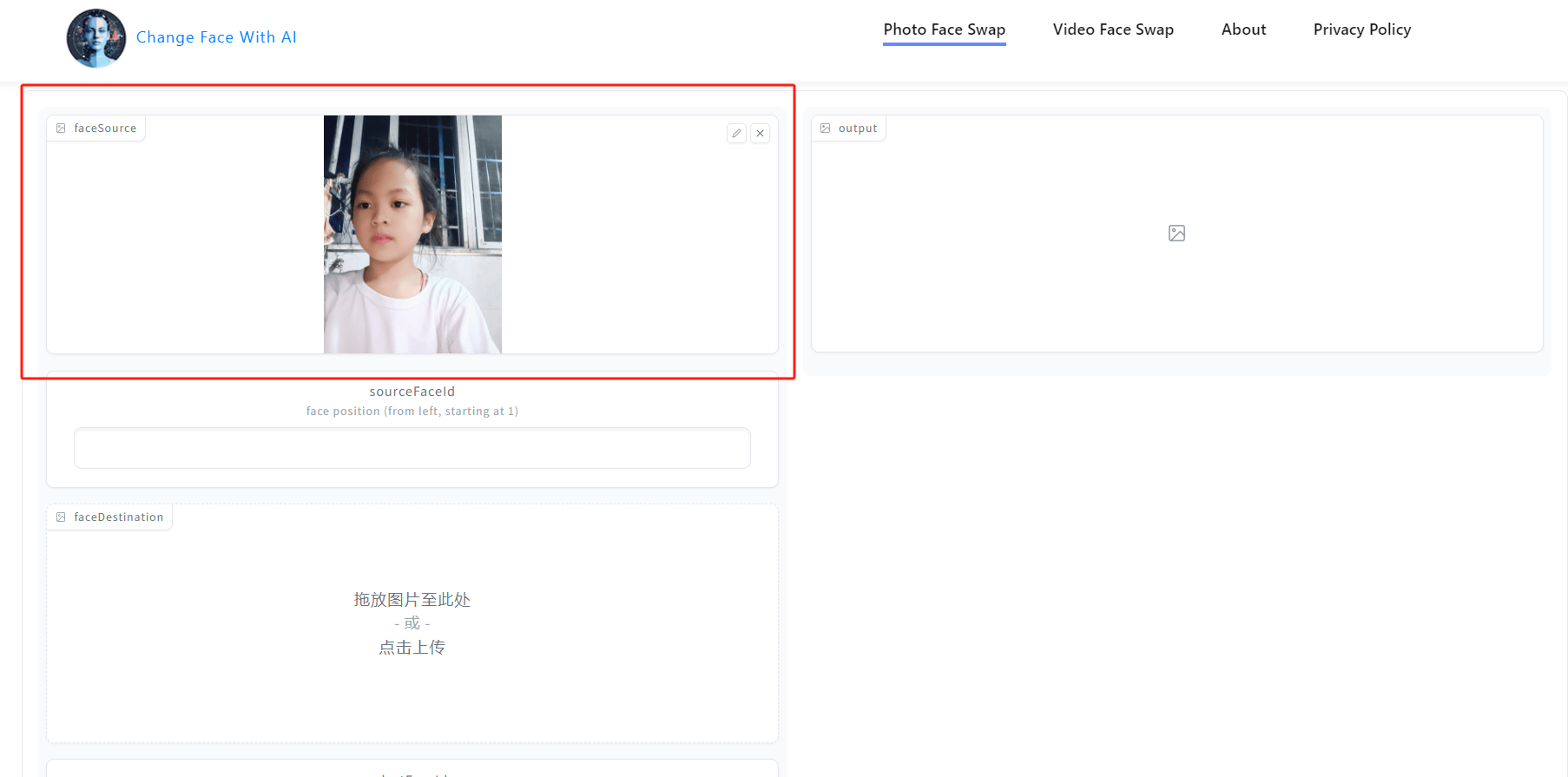Go to the About page
The width and height of the screenshot is (1568, 777).
pos(1243,30)
